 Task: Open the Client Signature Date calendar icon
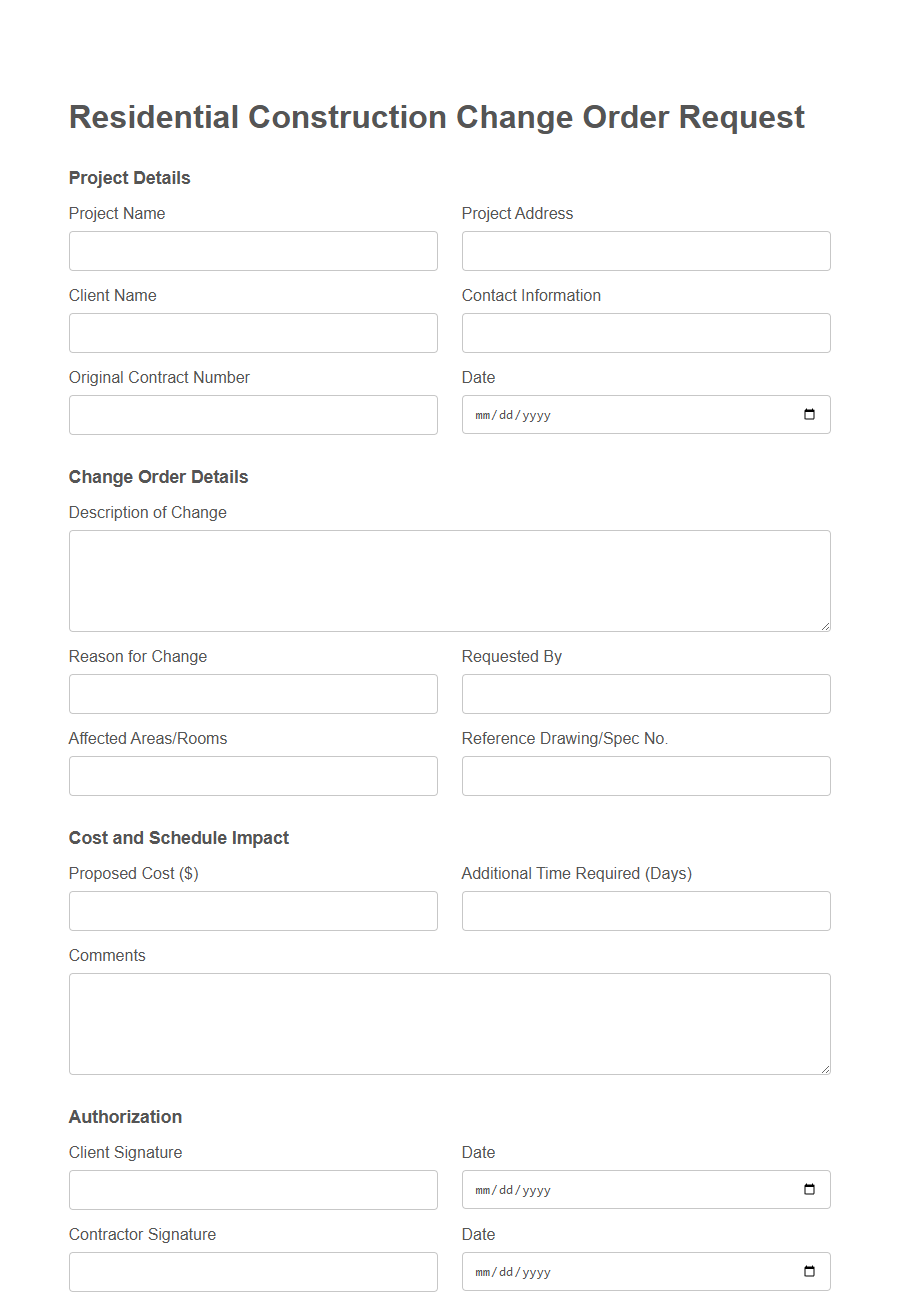pyautogui.click(x=808, y=1189)
